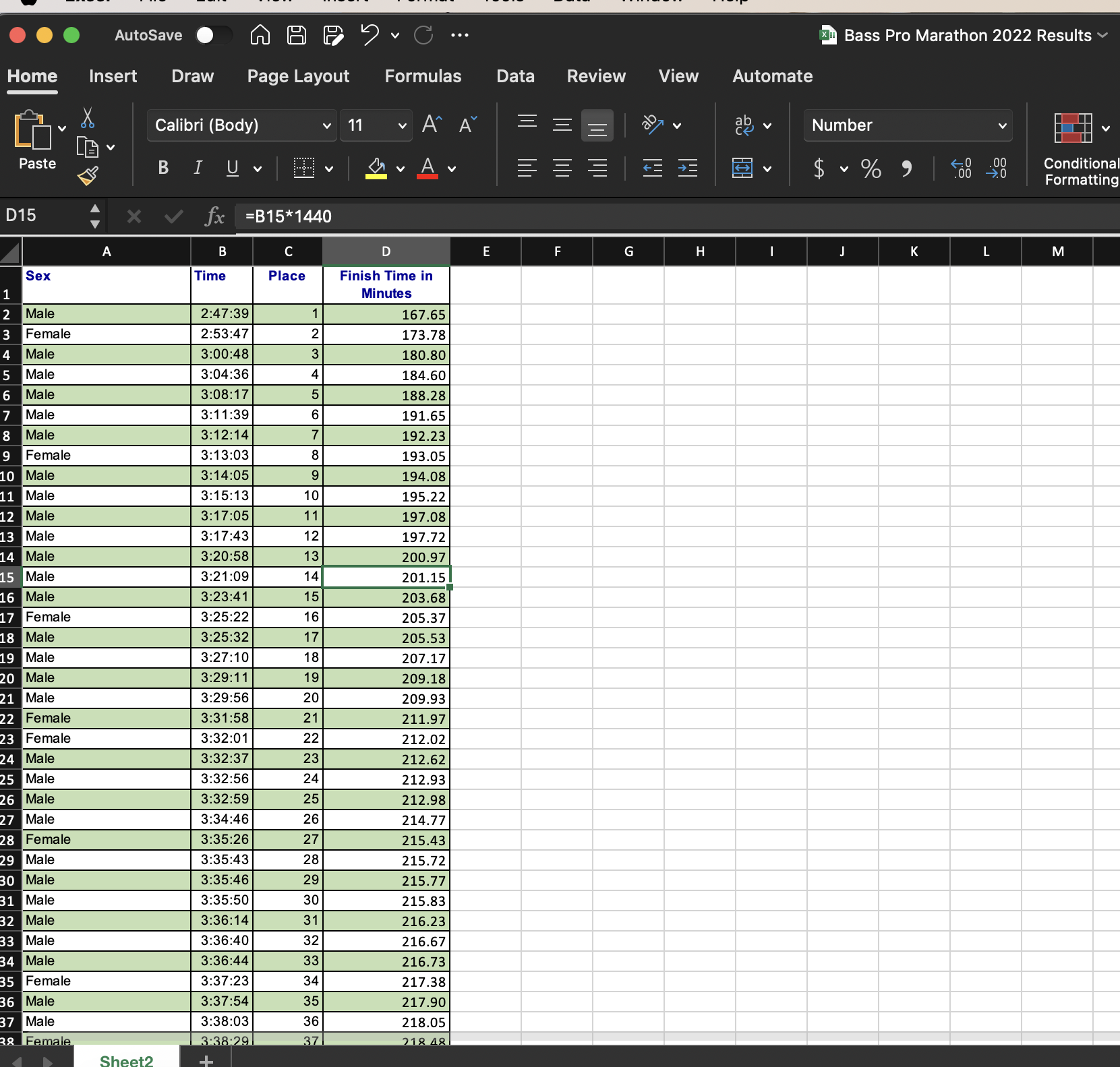Toggle the AutoSave switch
Screen dimensions: 1120x1067
coord(213,35)
